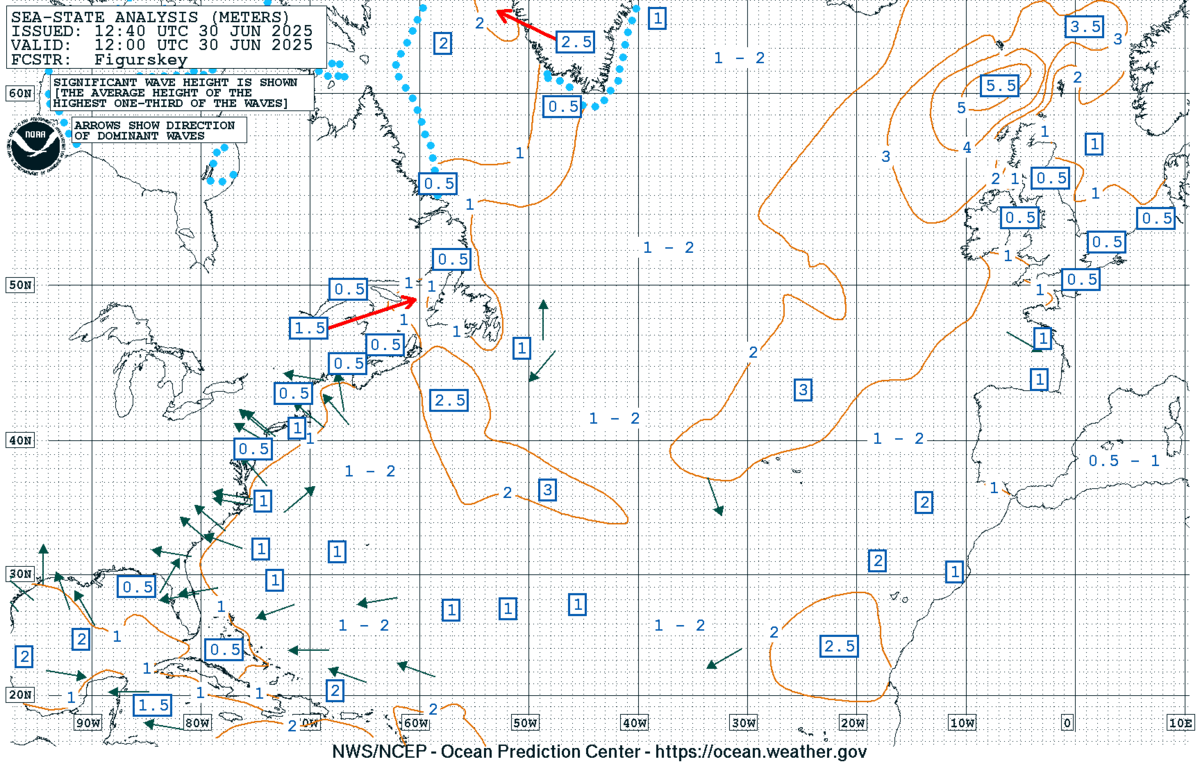The height and width of the screenshot is (764, 1200).
Task: Select the "ISSUED: 12:40 UTC 30 JUN 2025" line
Action: click(x=162, y=31)
